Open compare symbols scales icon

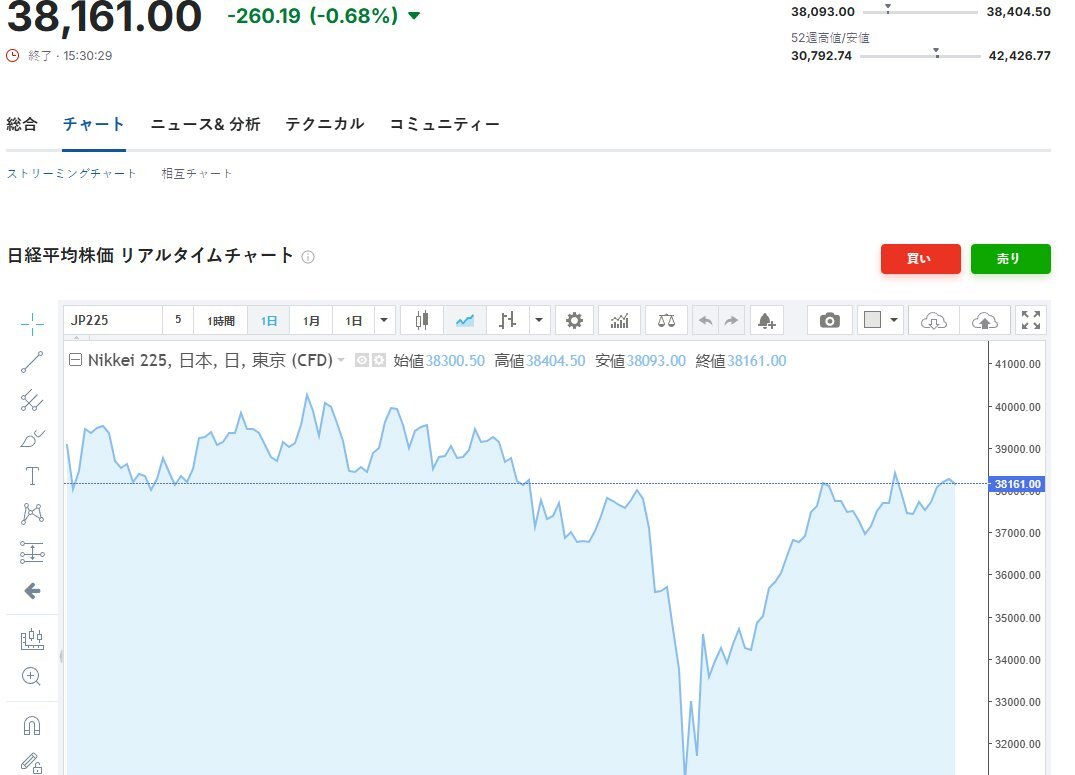click(666, 320)
